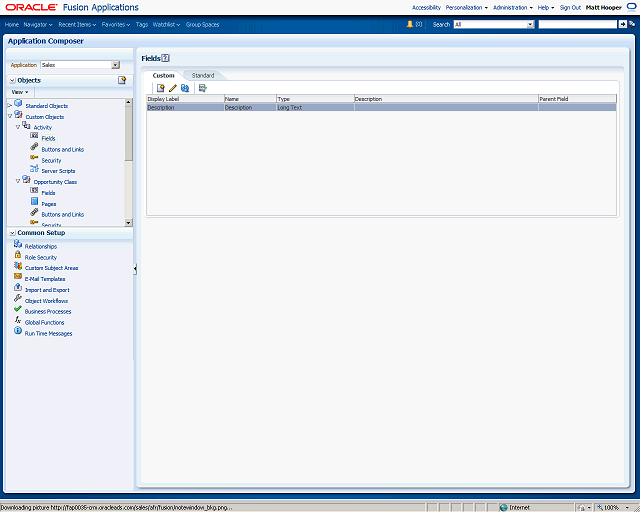Click inside the top search text field
Image resolution: width=640 pixels, height=512 pixels.
(578, 24)
